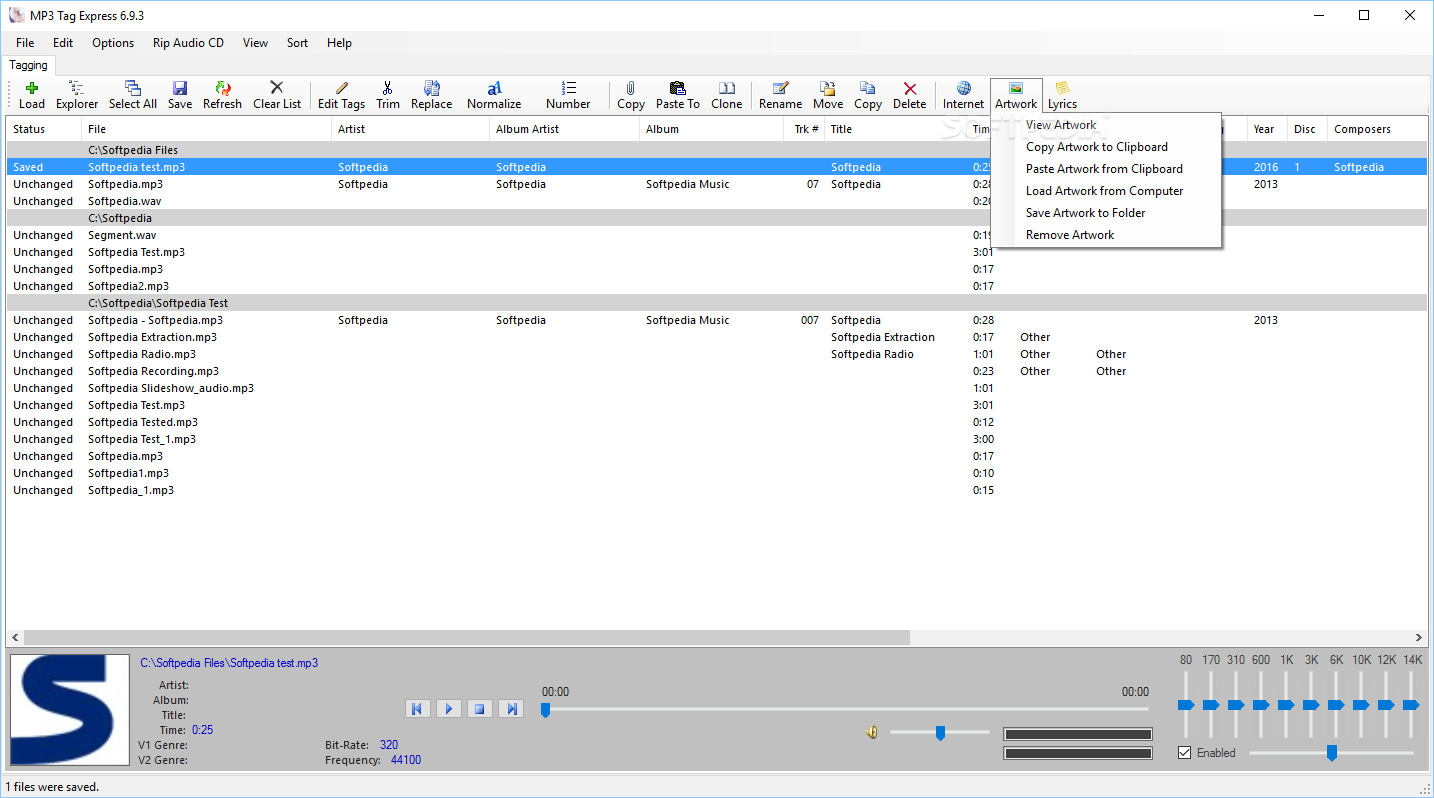This screenshot has width=1434, height=798.
Task: Sort by the Artist column header
Action: (411, 129)
